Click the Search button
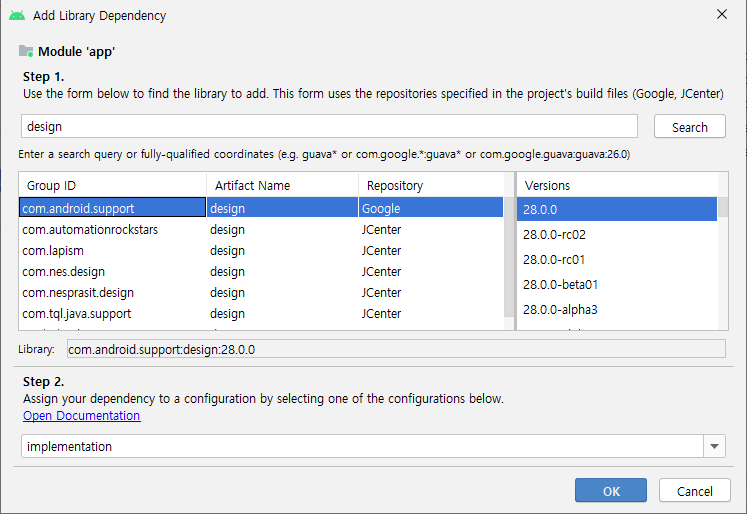Screen dimensions: 747x514 (x=689, y=127)
